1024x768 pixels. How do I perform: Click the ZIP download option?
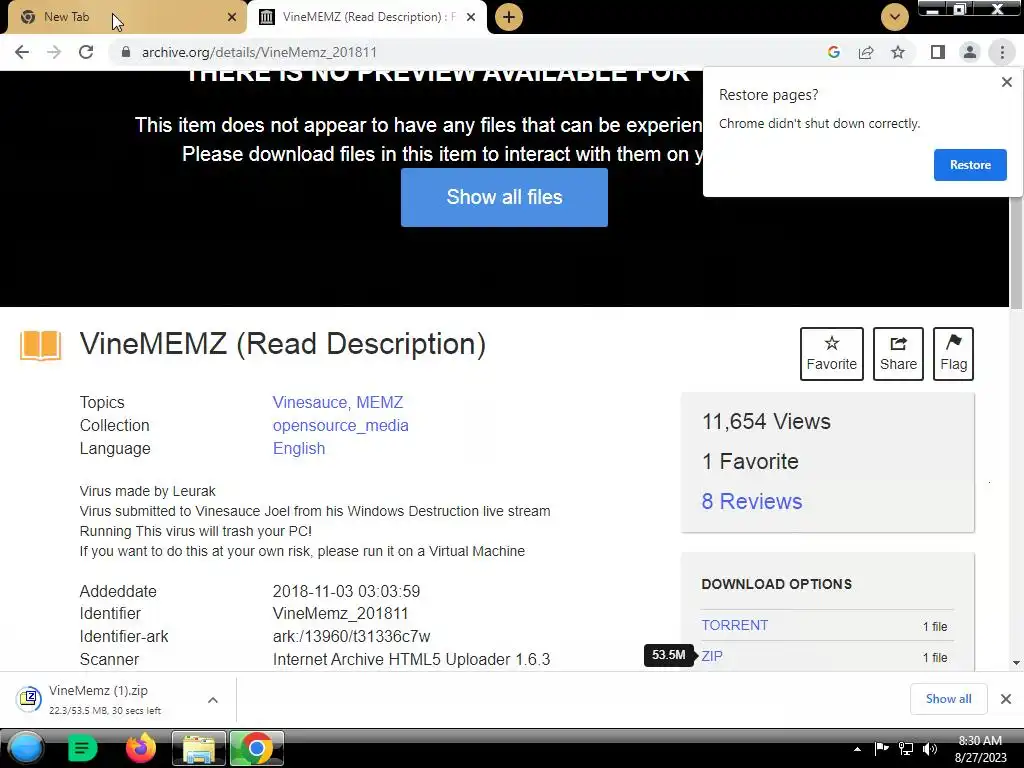coord(712,656)
